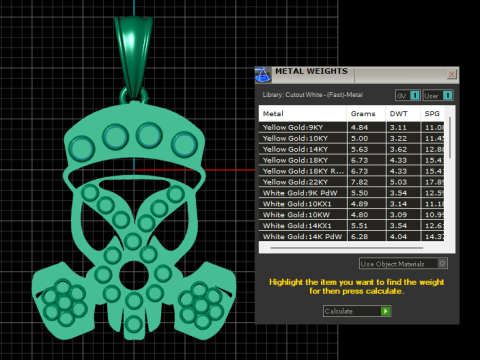Open the Use Object Materials dropdown
The image size is (480, 360).
coord(403,264)
